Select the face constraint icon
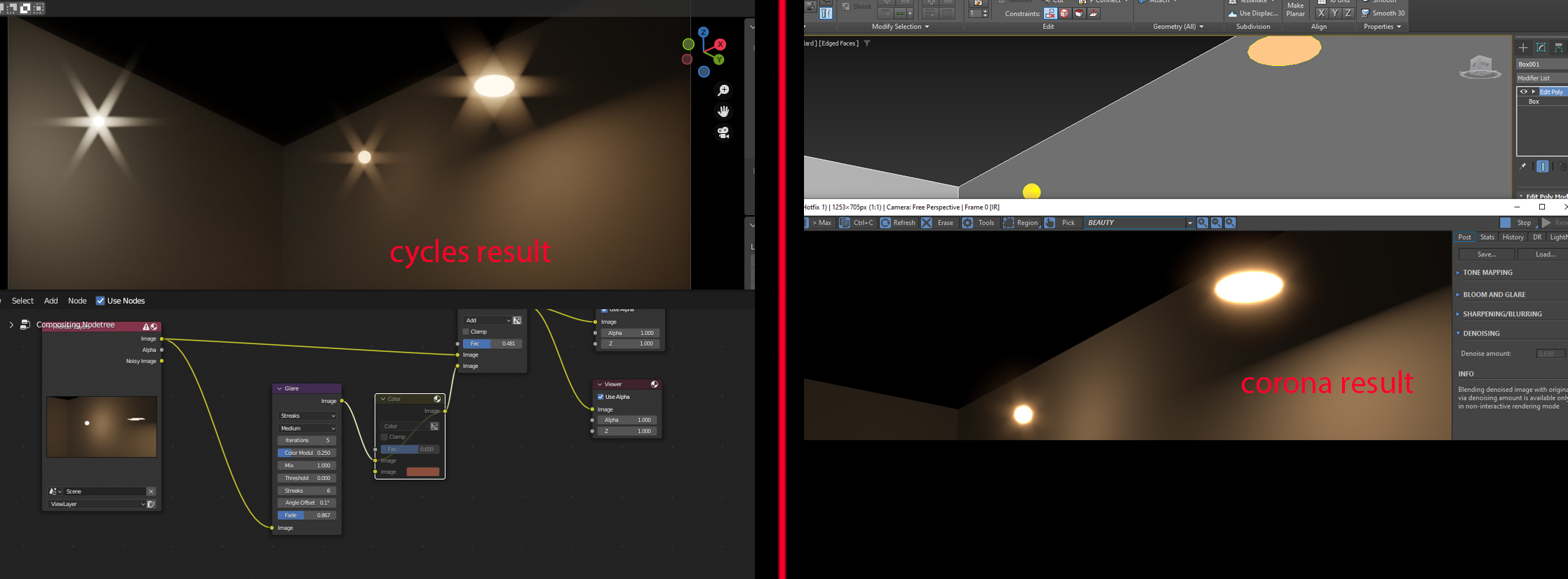1568x579 pixels. click(x=1079, y=13)
